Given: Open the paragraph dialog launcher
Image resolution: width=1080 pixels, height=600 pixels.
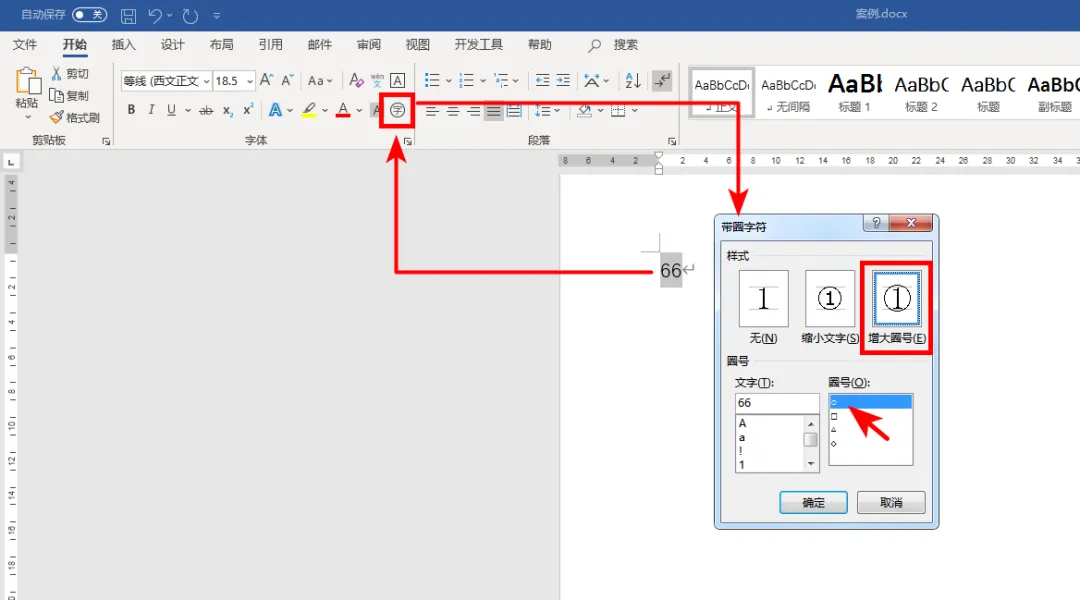Looking at the screenshot, I should pyautogui.click(x=672, y=141).
